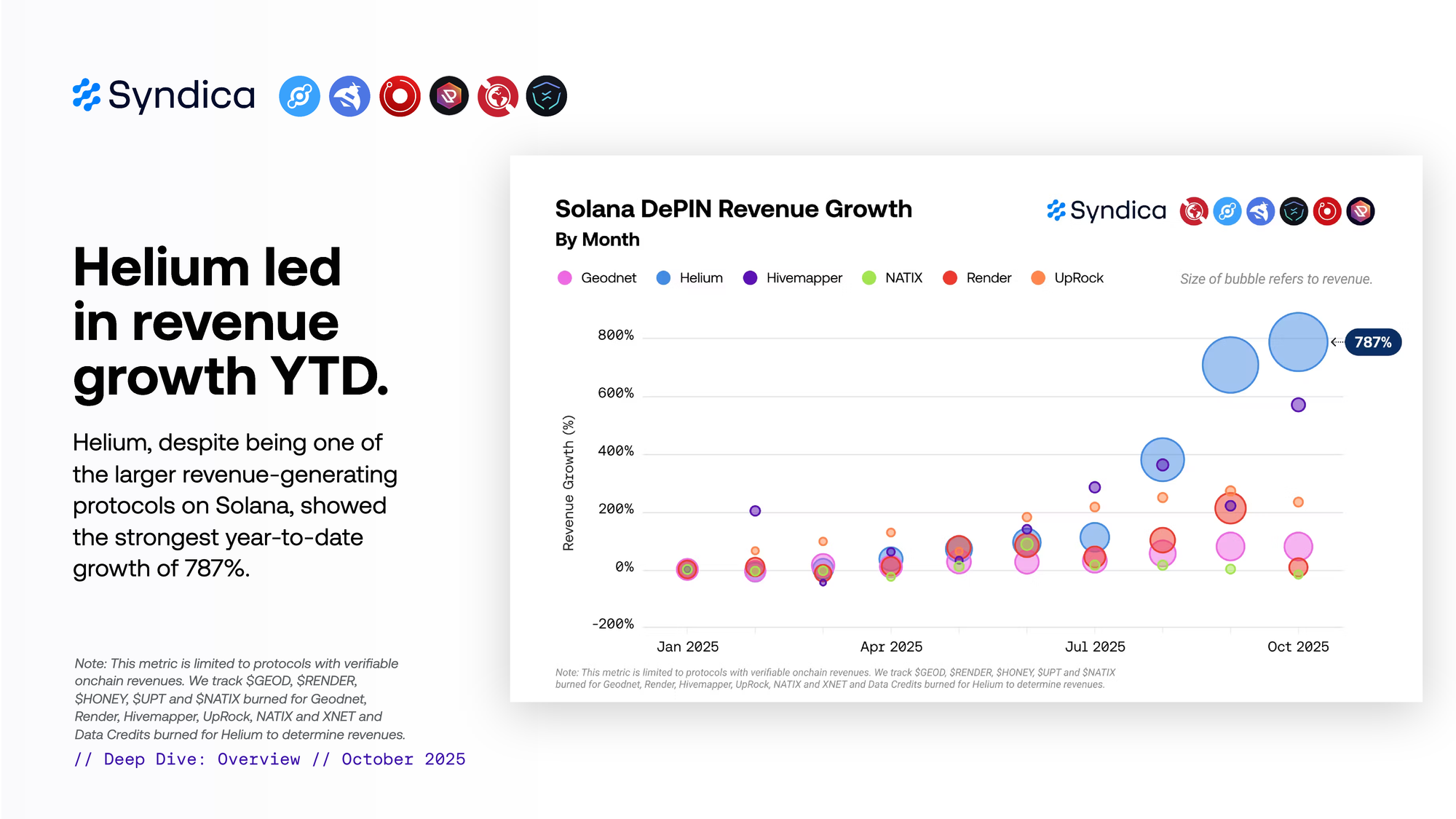The image size is (1456, 819).
Task: Click the Syndica logo inside the chart card
Action: click(1107, 210)
